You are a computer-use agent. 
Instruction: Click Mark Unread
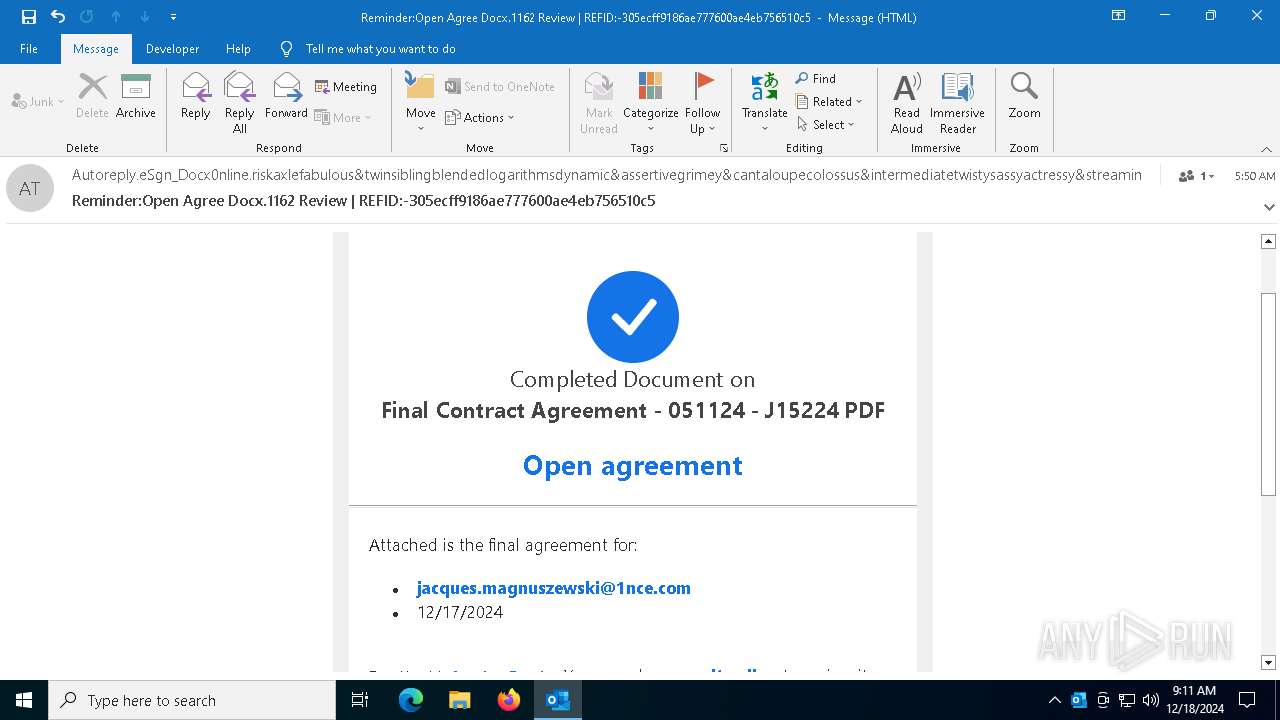[x=599, y=102]
